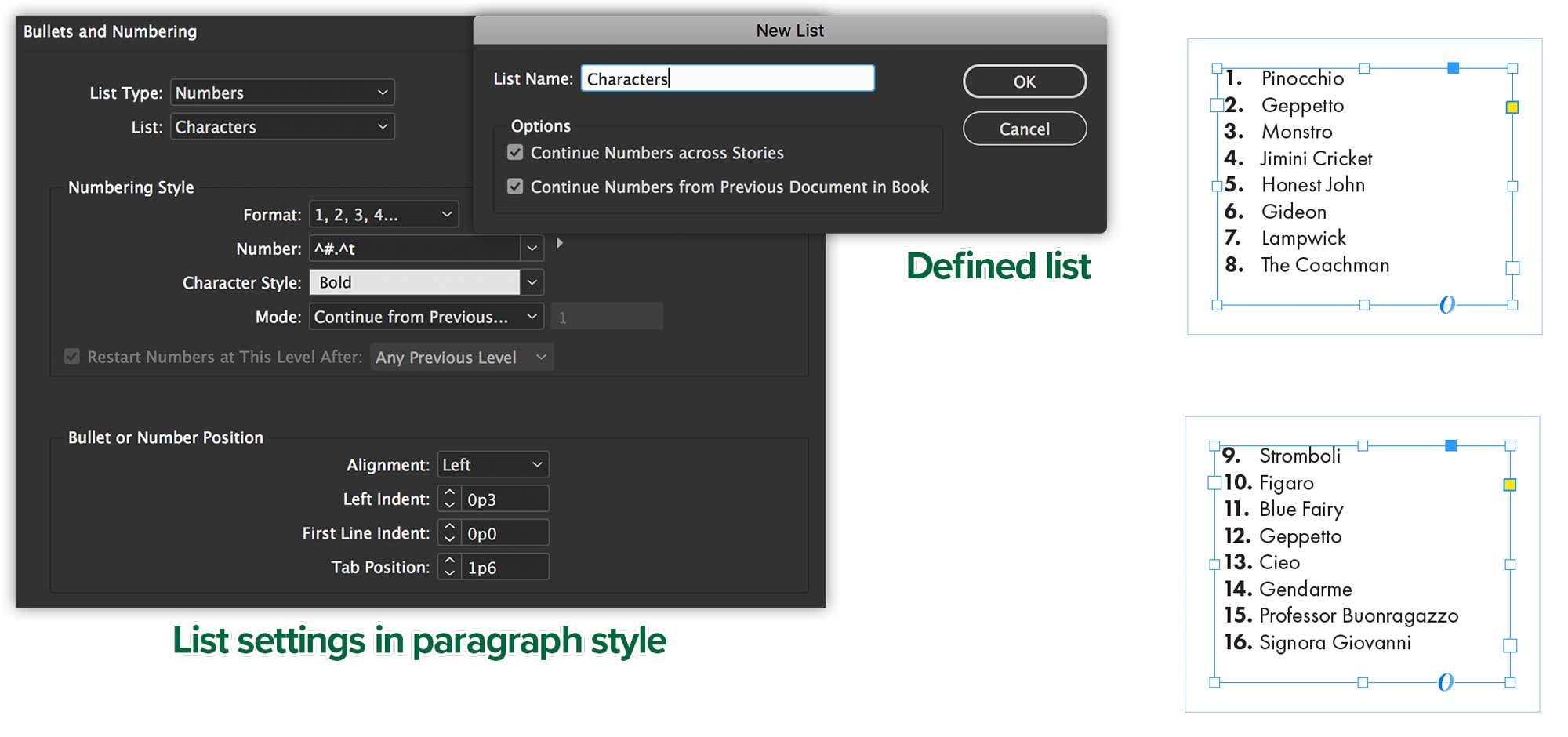Image resolution: width=1568 pixels, height=737 pixels.
Task: Click the solid blue anchor square on upper frame
Action: 1453,68
